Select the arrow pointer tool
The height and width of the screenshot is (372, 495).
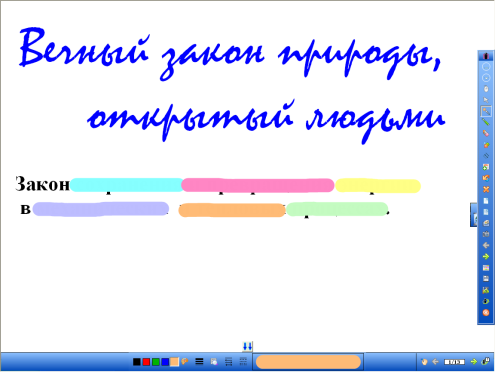coord(486,100)
